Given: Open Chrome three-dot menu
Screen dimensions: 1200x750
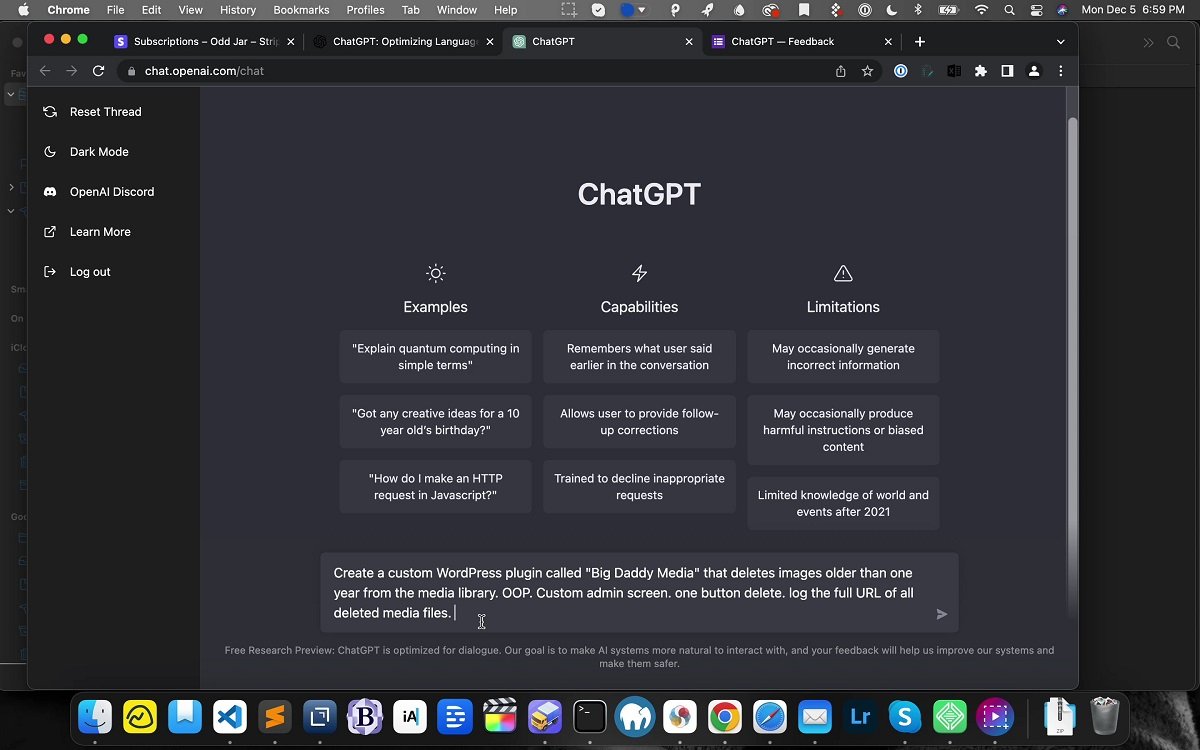Looking at the screenshot, I should click(1060, 71).
